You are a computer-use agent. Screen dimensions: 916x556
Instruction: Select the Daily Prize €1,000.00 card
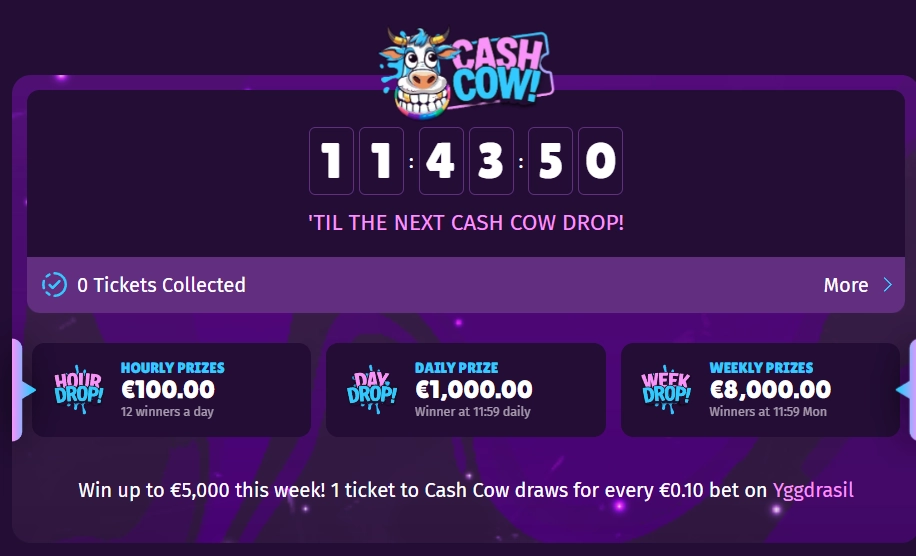[465, 390]
